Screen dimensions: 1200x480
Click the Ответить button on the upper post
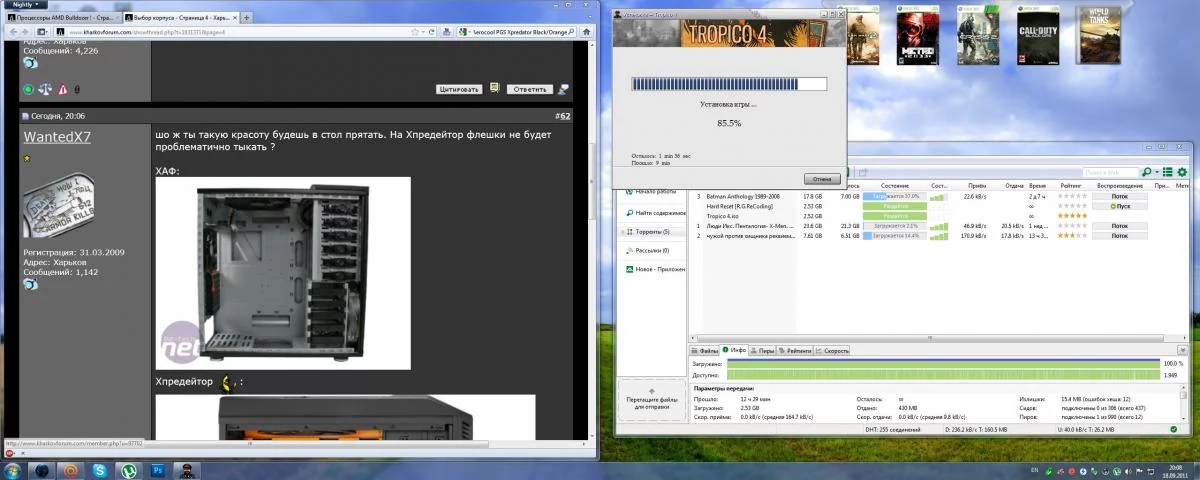pyautogui.click(x=530, y=89)
